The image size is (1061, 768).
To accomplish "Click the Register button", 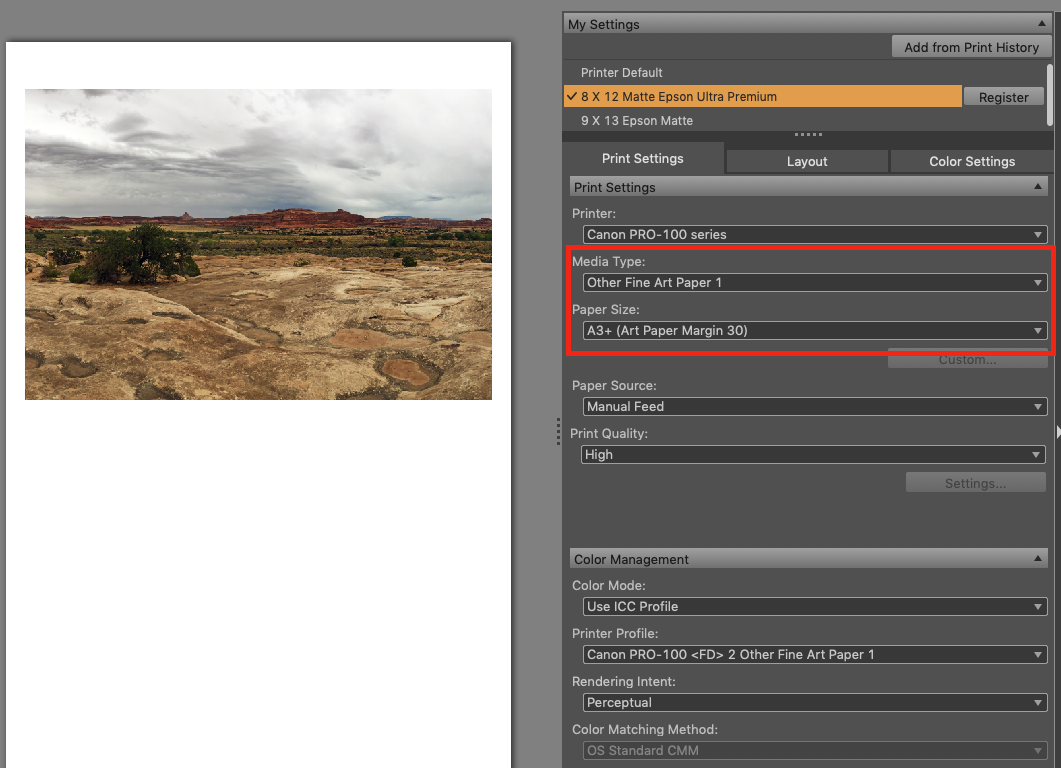I will [x=1003, y=97].
